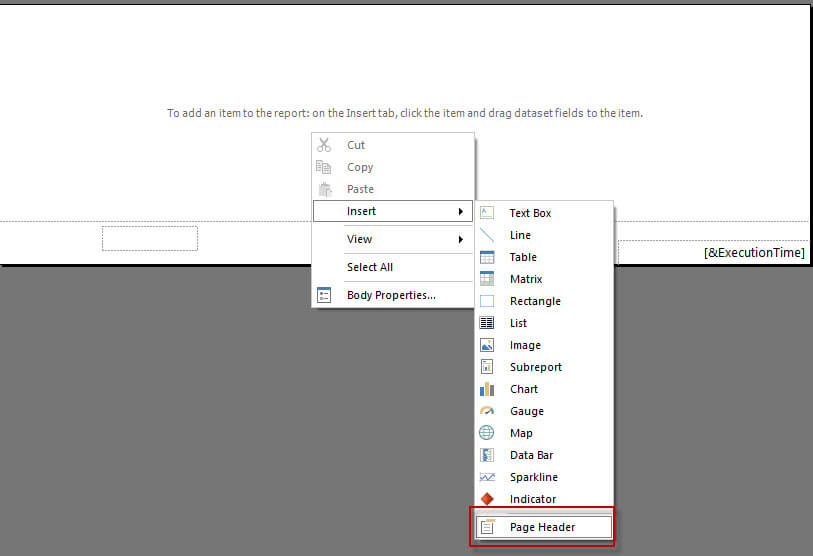Expand the View submenu arrow

[460, 239]
